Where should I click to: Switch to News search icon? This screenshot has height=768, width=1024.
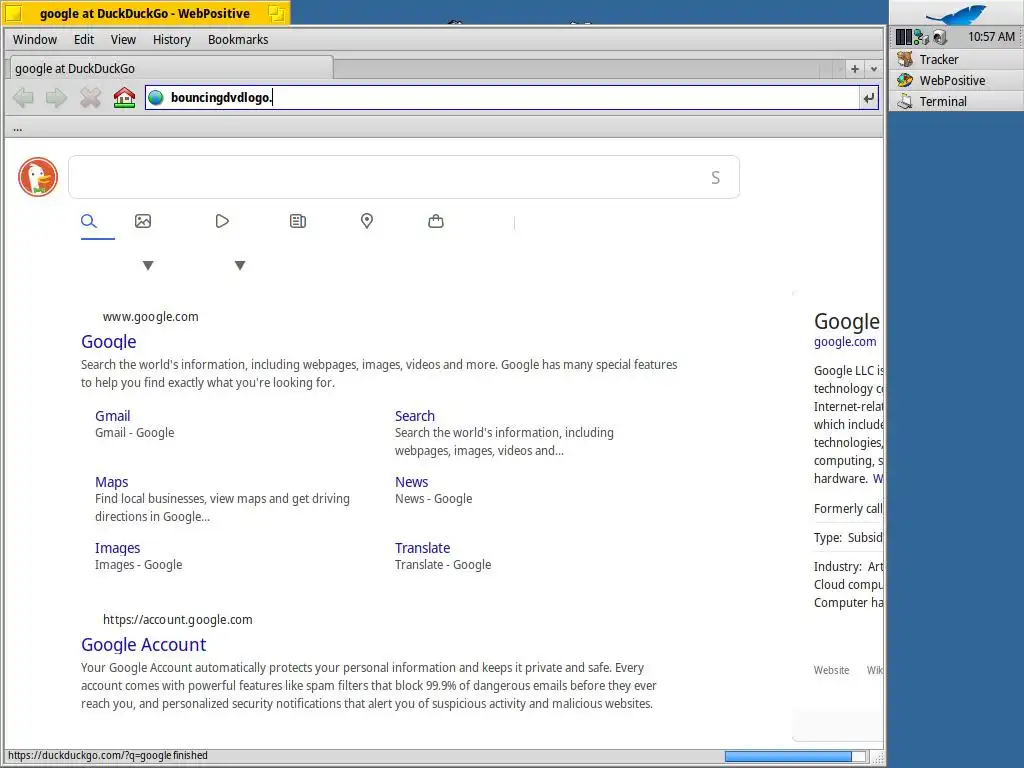[298, 221]
